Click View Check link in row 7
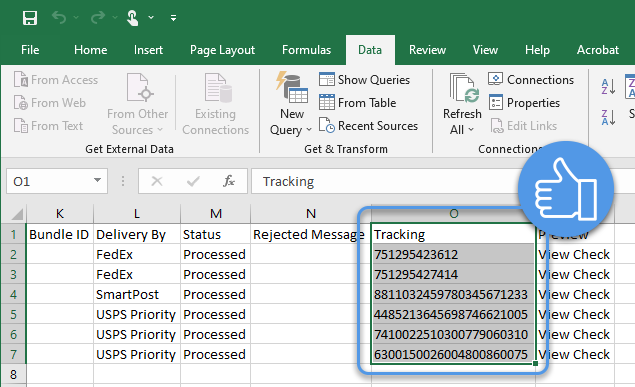The height and width of the screenshot is (387, 635). point(574,354)
